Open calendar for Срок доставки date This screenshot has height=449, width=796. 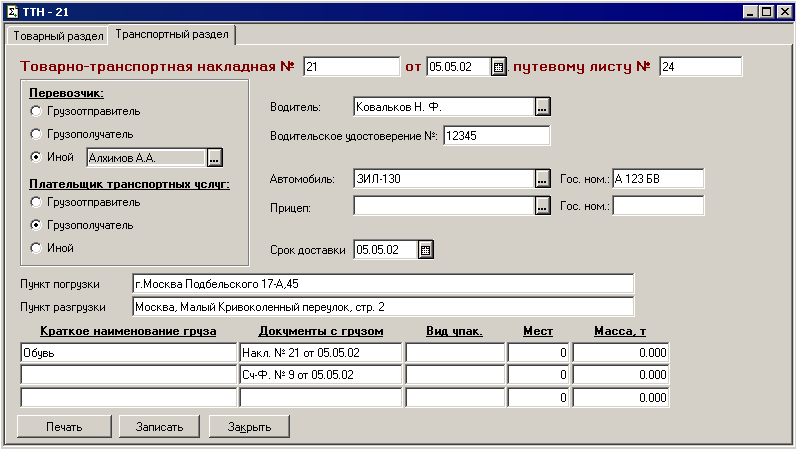pos(425,250)
